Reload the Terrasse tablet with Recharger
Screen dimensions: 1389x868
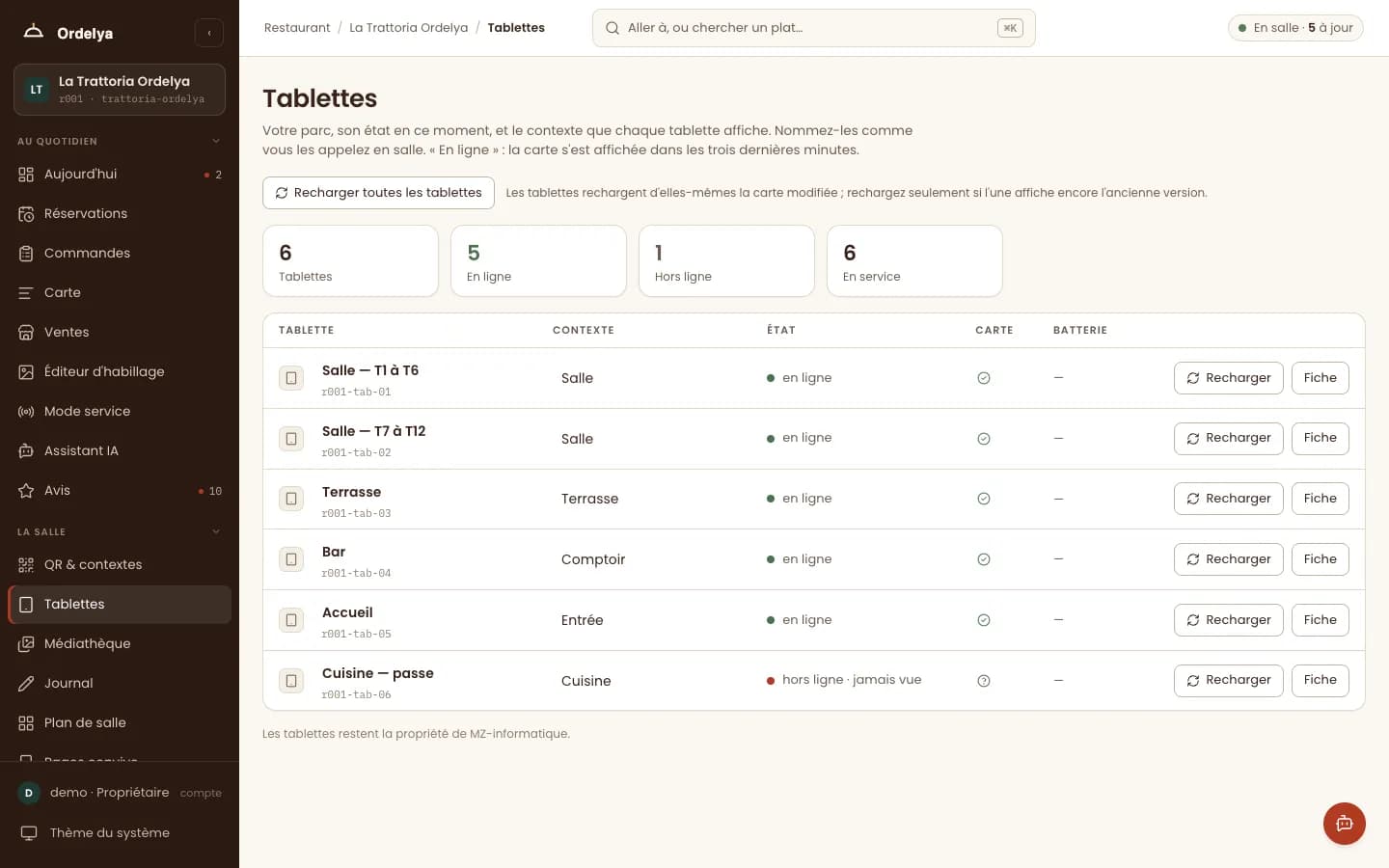coord(1228,499)
